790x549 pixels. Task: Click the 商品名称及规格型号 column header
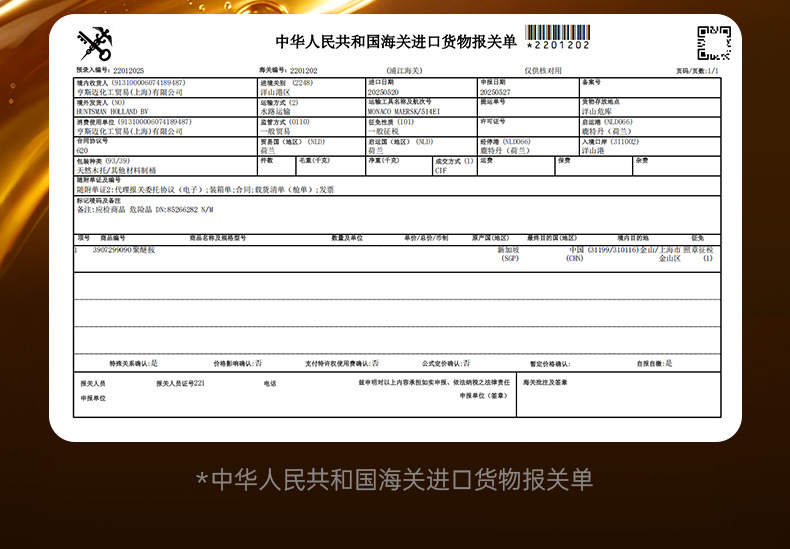[x=218, y=238]
